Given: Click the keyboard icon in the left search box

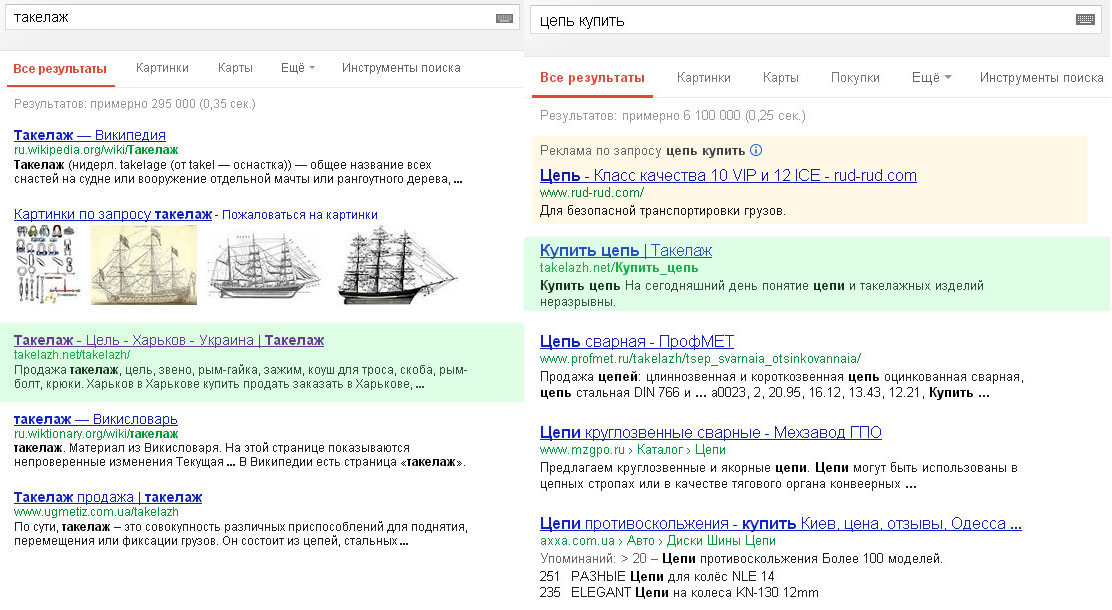Looking at the screenshot, I should [504, 18].
